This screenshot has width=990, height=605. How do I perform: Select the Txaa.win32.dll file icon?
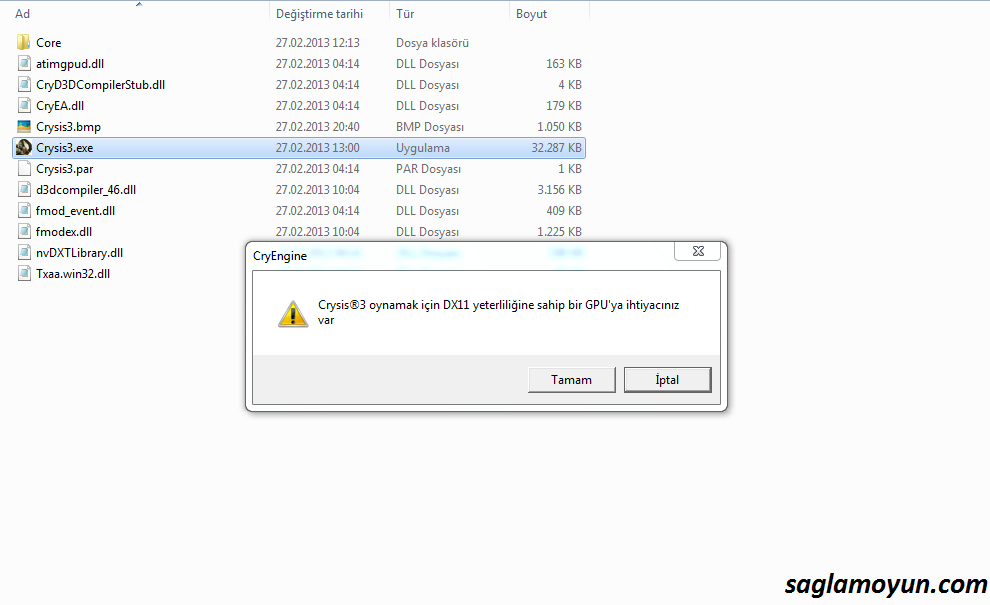point(24,273)
